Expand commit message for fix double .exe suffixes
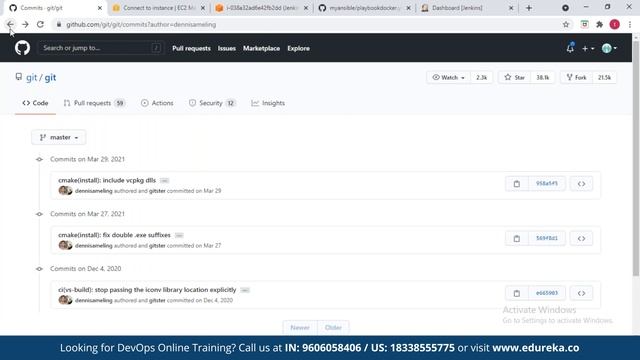Screen dimensions: 640x360 pyautogui.click(x=179, y=235)
